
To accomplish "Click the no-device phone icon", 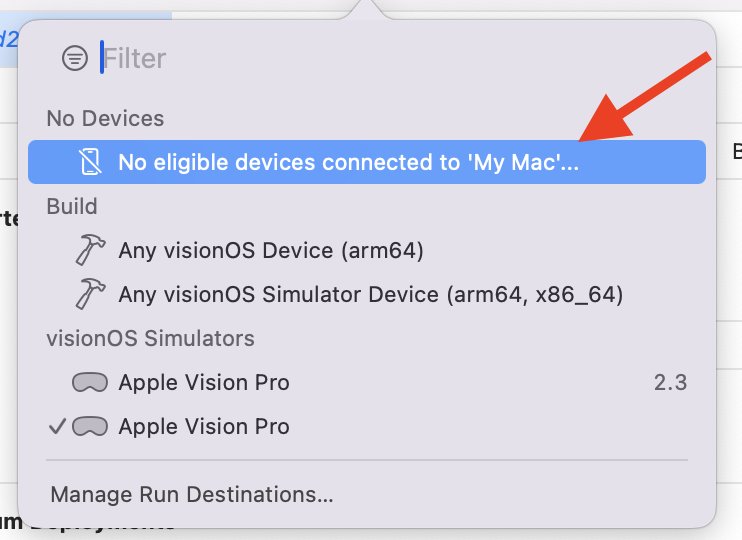I will tap(90, 162).
